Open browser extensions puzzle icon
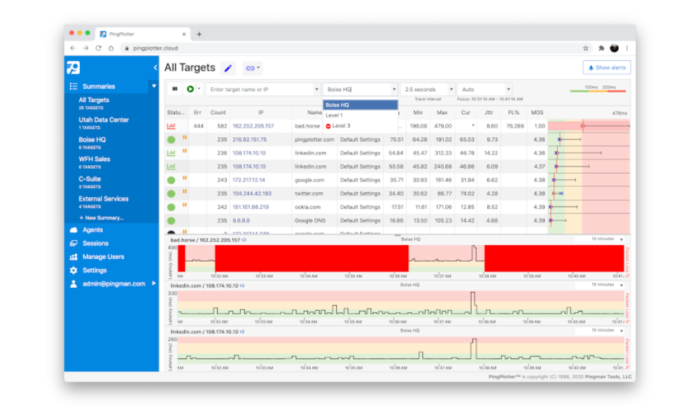The width and height of the screenshot is (700, 420). coord(601,48)
